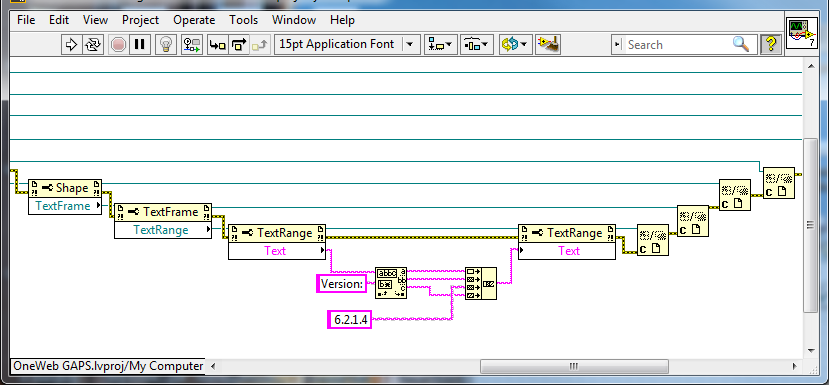The height and width of the screenshot is (385, 829).
Task: Click the horizontal scrollbar thumb
Action: pyautogui.click(x=574, y=366)
